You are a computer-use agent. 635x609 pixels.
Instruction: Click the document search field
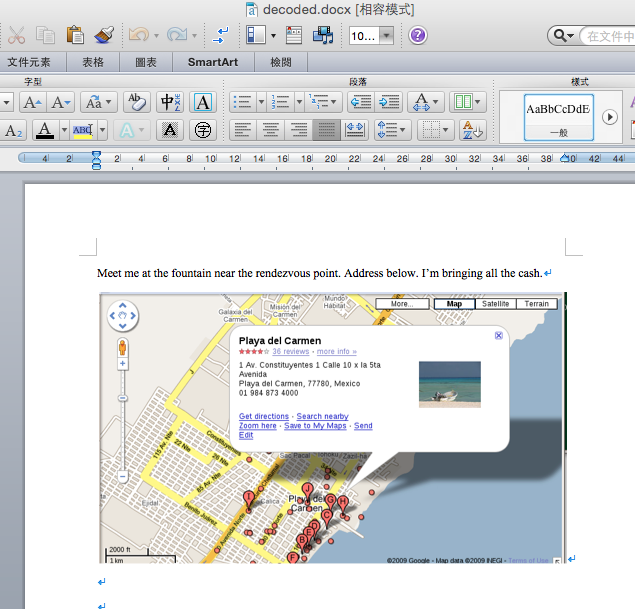(607, 36)
